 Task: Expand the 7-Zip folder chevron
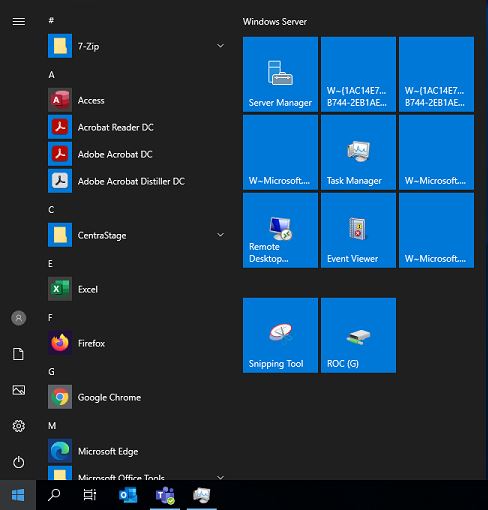[x=220, y=46]
